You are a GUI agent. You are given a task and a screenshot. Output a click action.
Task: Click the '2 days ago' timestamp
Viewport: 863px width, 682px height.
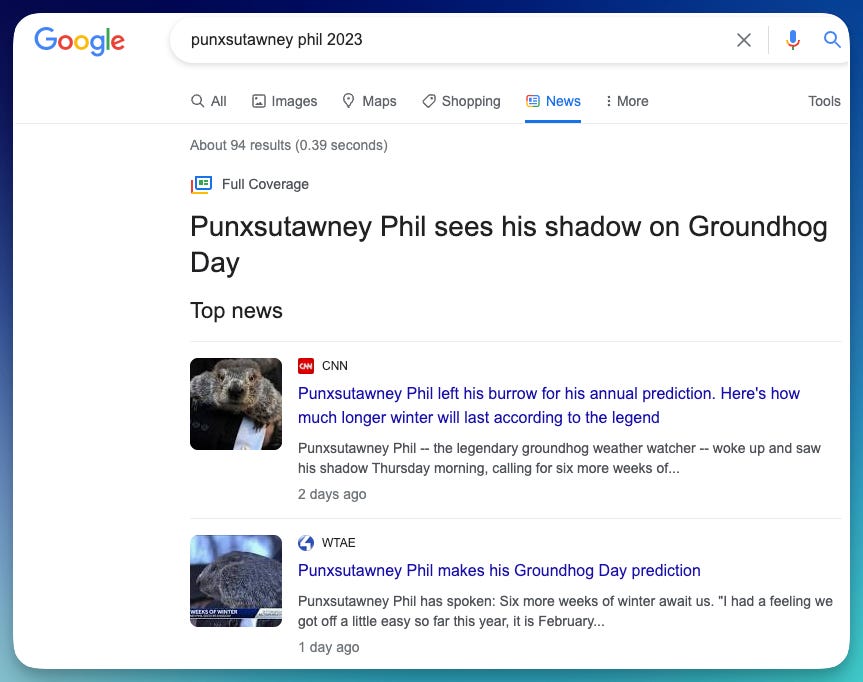click(x=332, y=494)
